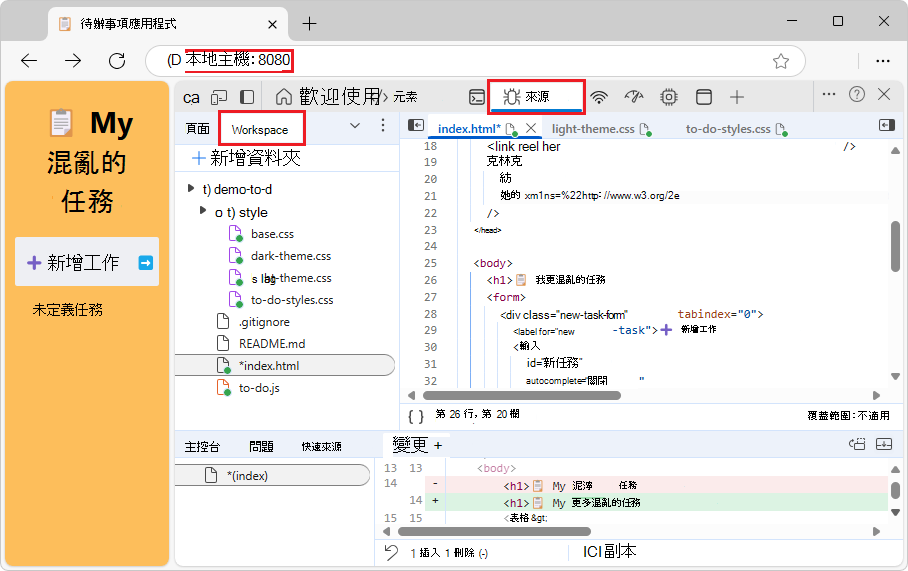The width and height of the screenshot is (908, 571).
Task: Click editor vertical scrollbar thumb
Action: point(896,246)
